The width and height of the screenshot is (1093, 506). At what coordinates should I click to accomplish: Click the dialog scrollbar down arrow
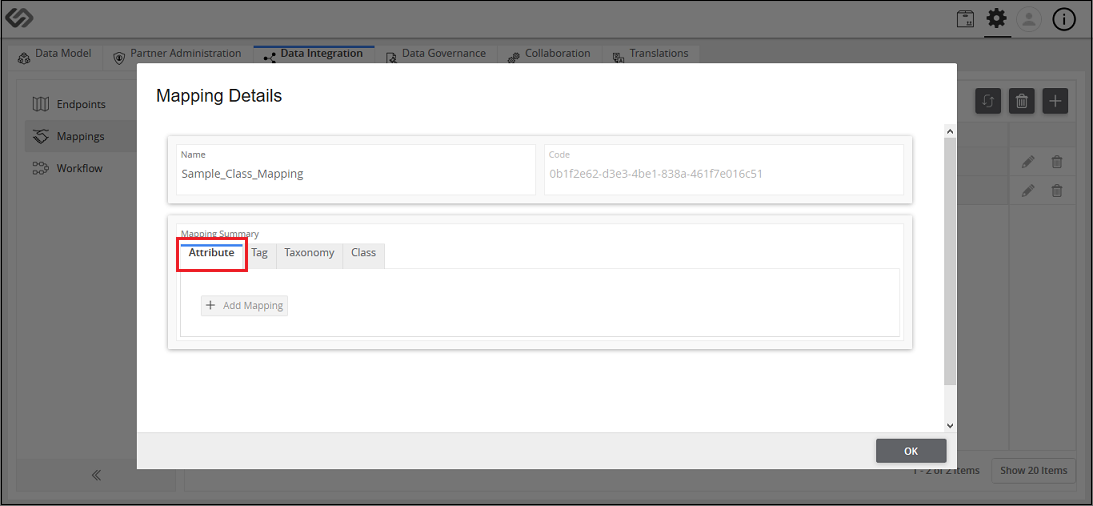[950, 424]
